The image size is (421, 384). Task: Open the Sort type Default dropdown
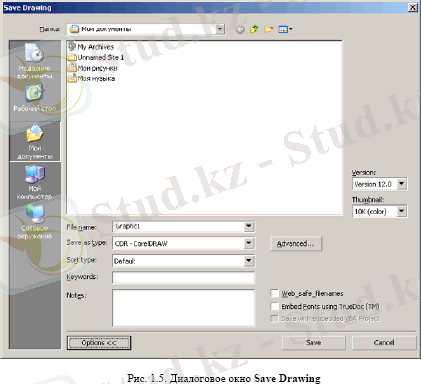[x=249, y=261]
